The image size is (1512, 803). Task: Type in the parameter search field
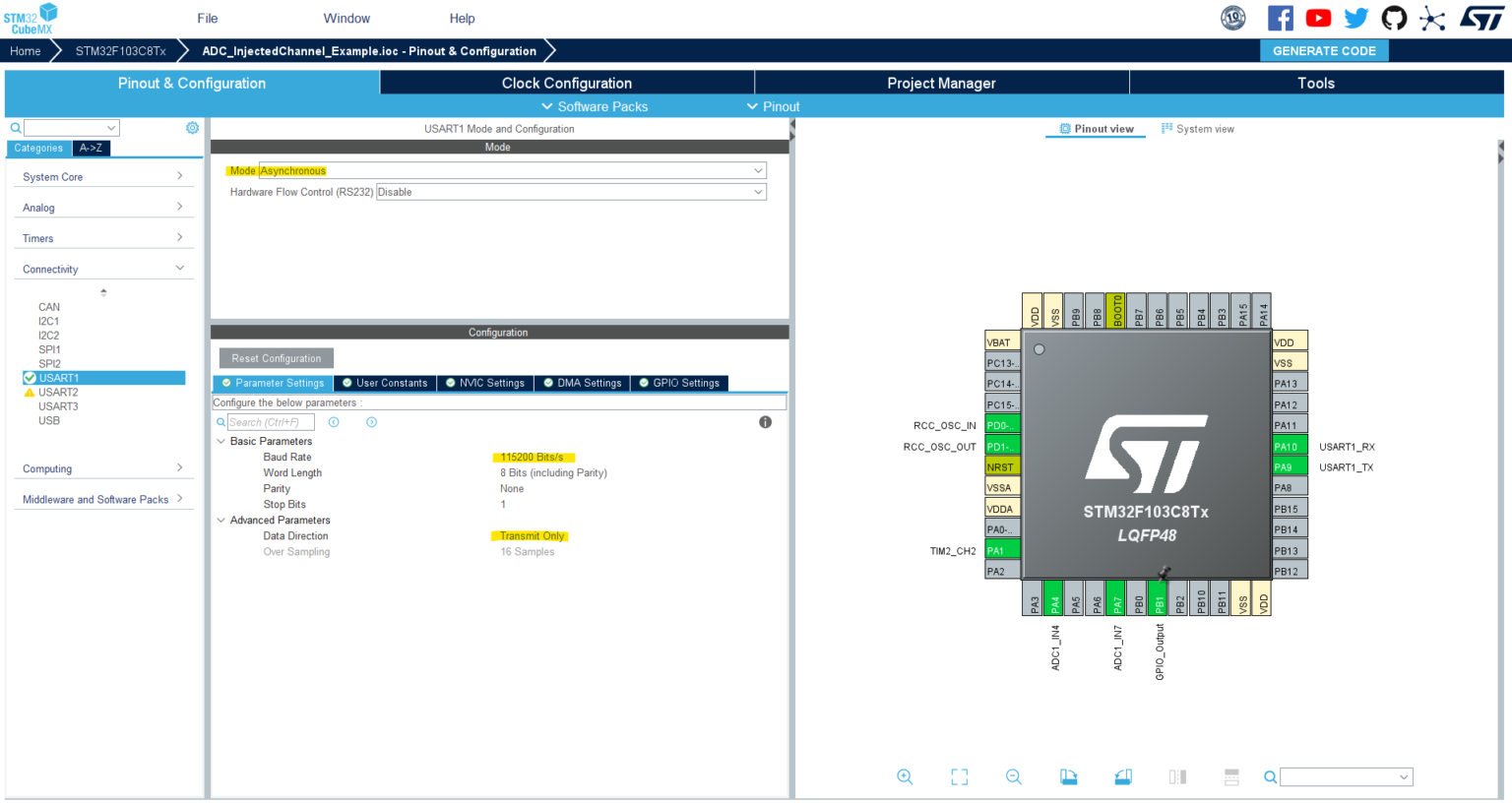270,421
